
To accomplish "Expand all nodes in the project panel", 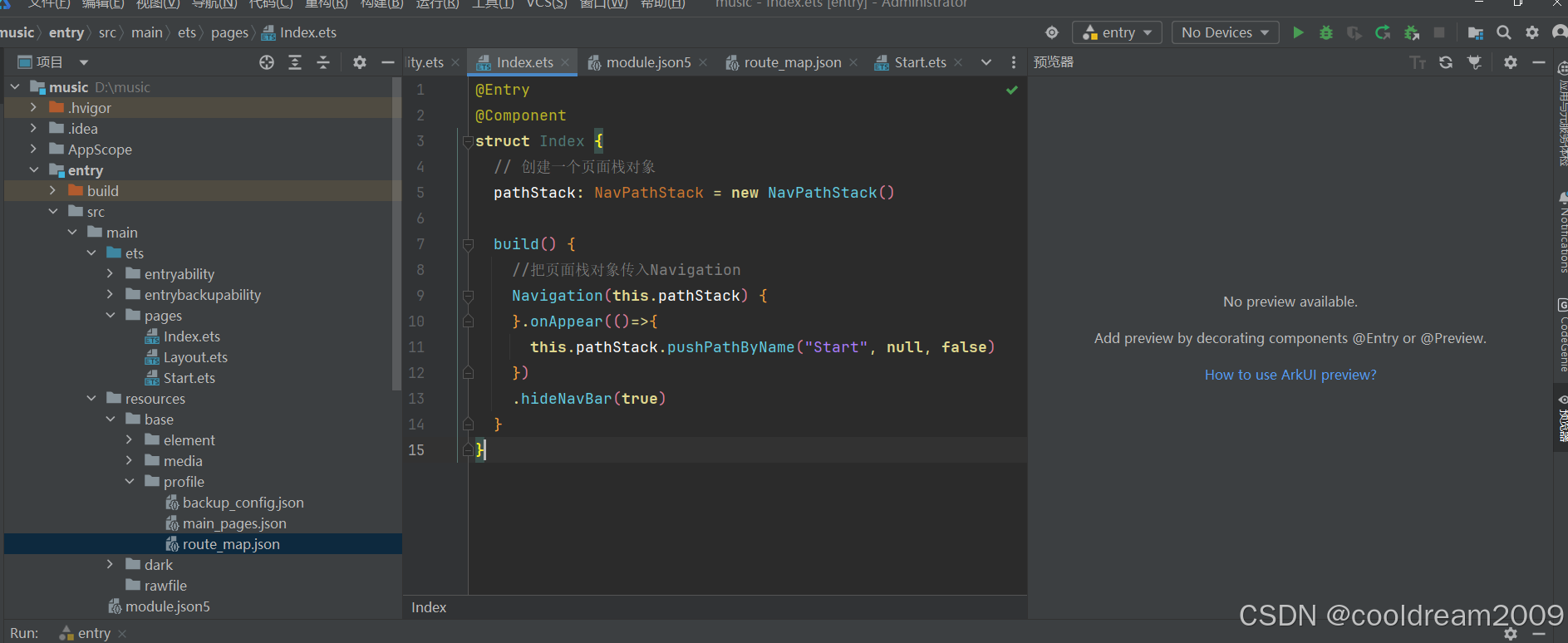I will coord(295,62).
